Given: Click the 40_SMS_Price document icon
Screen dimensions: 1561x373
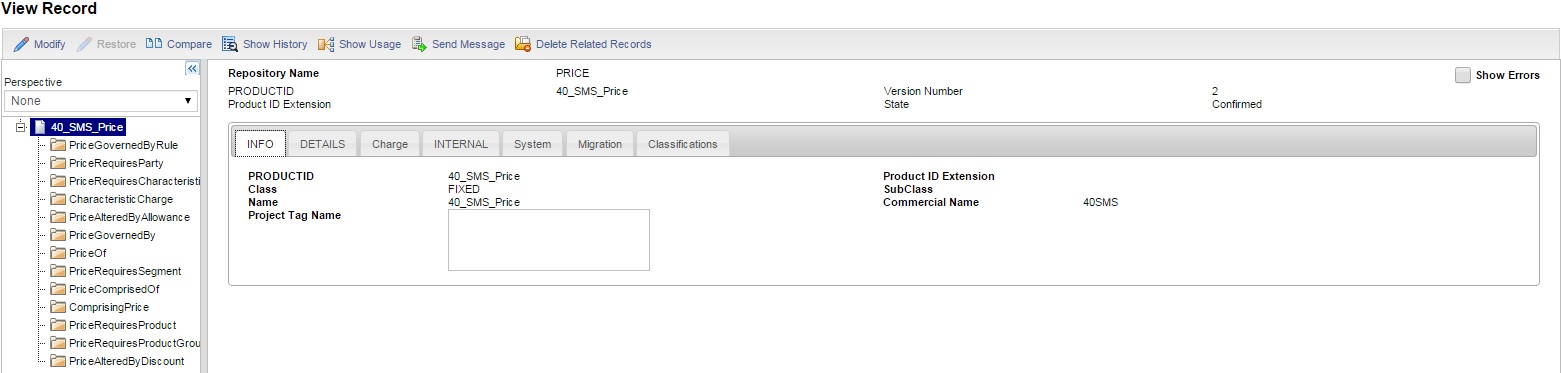Looking at the screenshot, I should point(40,127).
